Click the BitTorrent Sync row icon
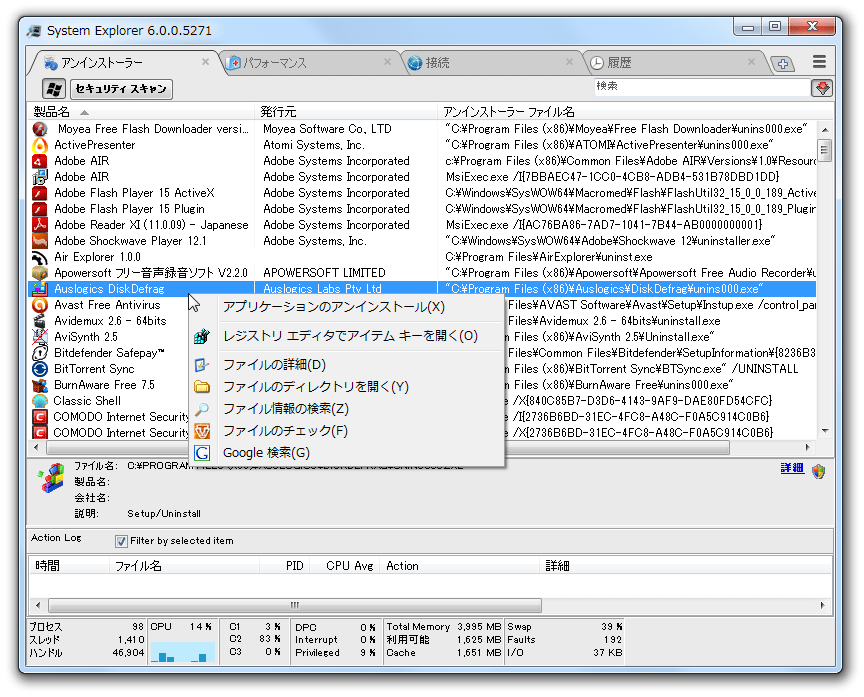The height and width of the screenshot is (697, 864). point(40,369)
